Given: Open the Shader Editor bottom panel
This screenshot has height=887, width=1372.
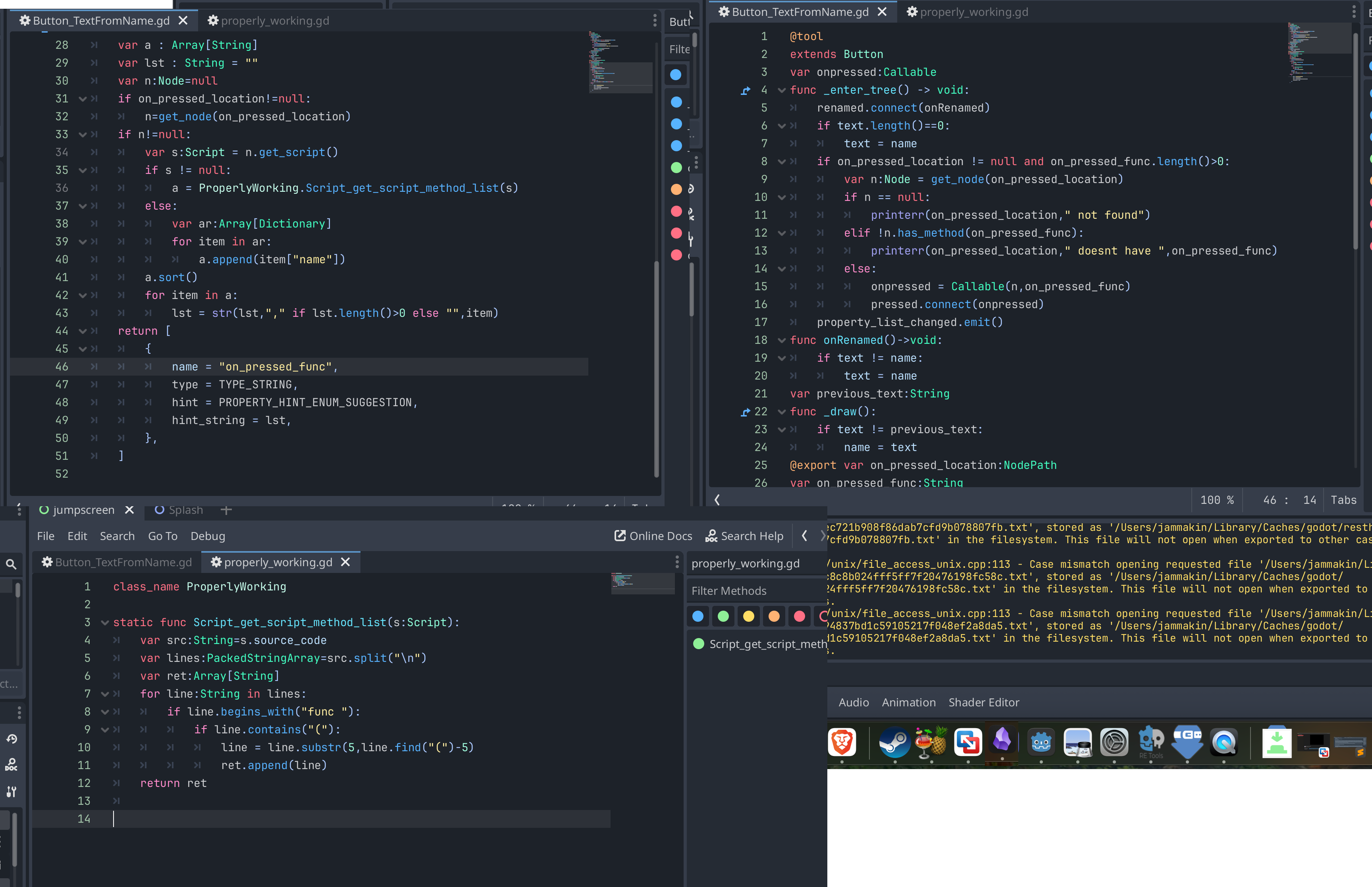Looking at the screenshot, I should (983, 702).
